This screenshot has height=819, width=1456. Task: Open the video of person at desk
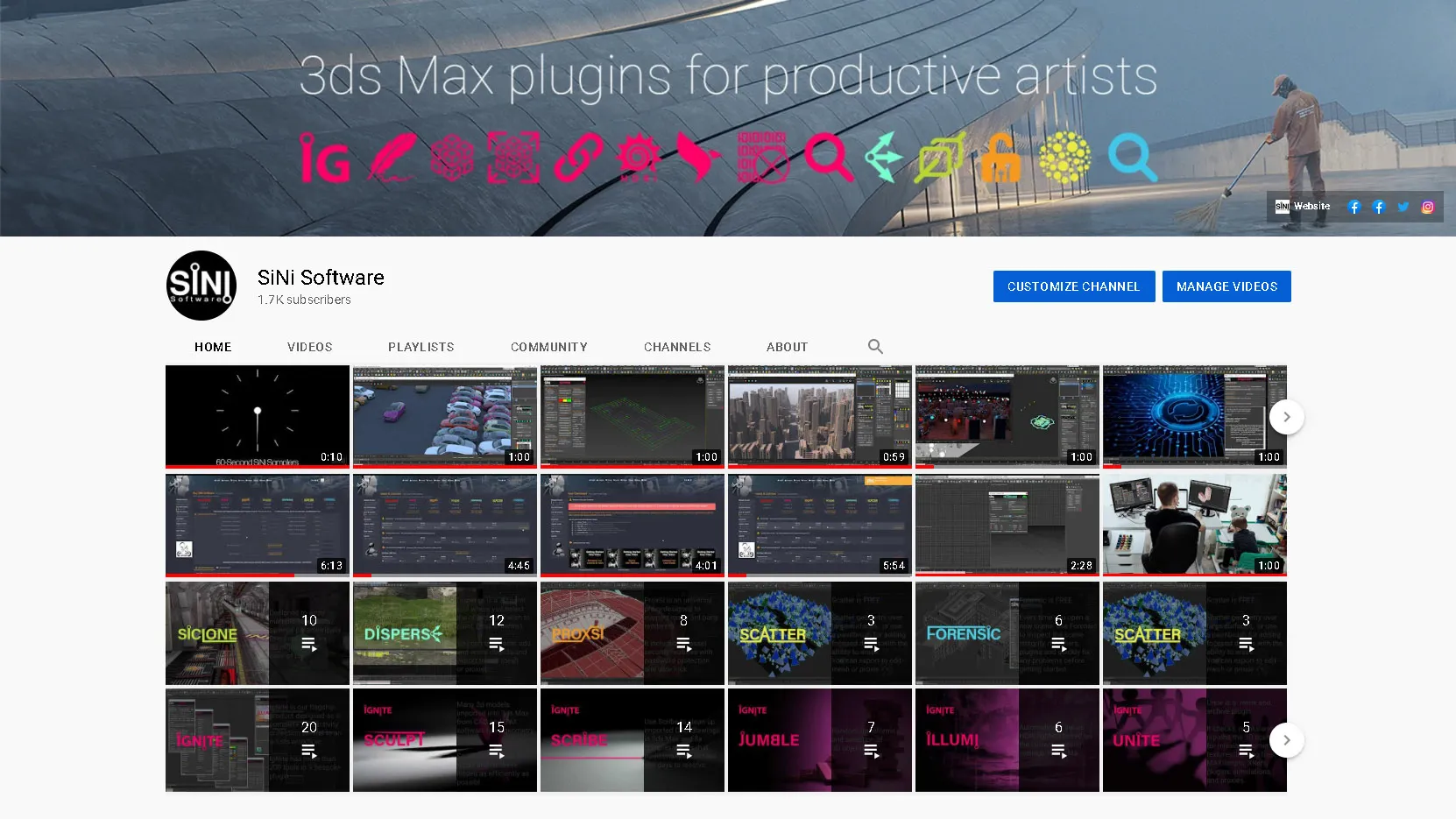pos(1195,526)
